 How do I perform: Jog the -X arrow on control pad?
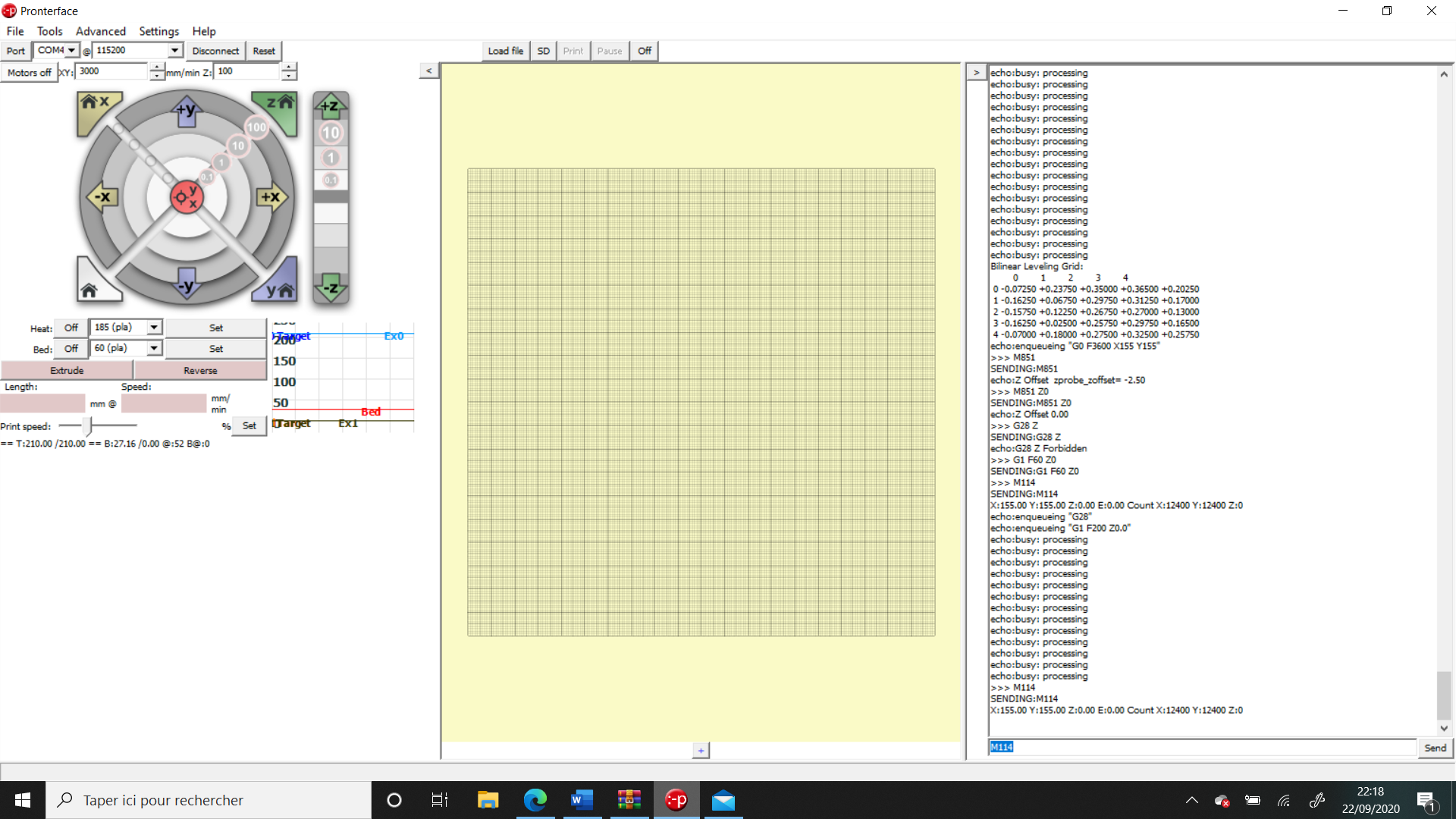click(102, 197)
